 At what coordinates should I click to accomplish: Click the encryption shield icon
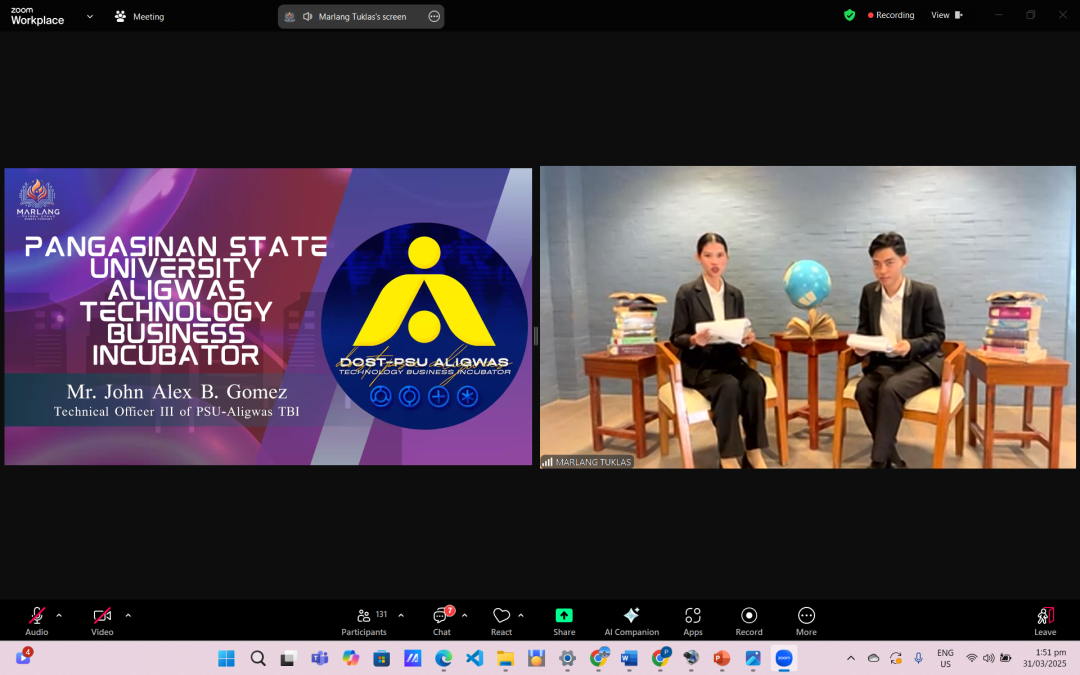pos(849,15)
